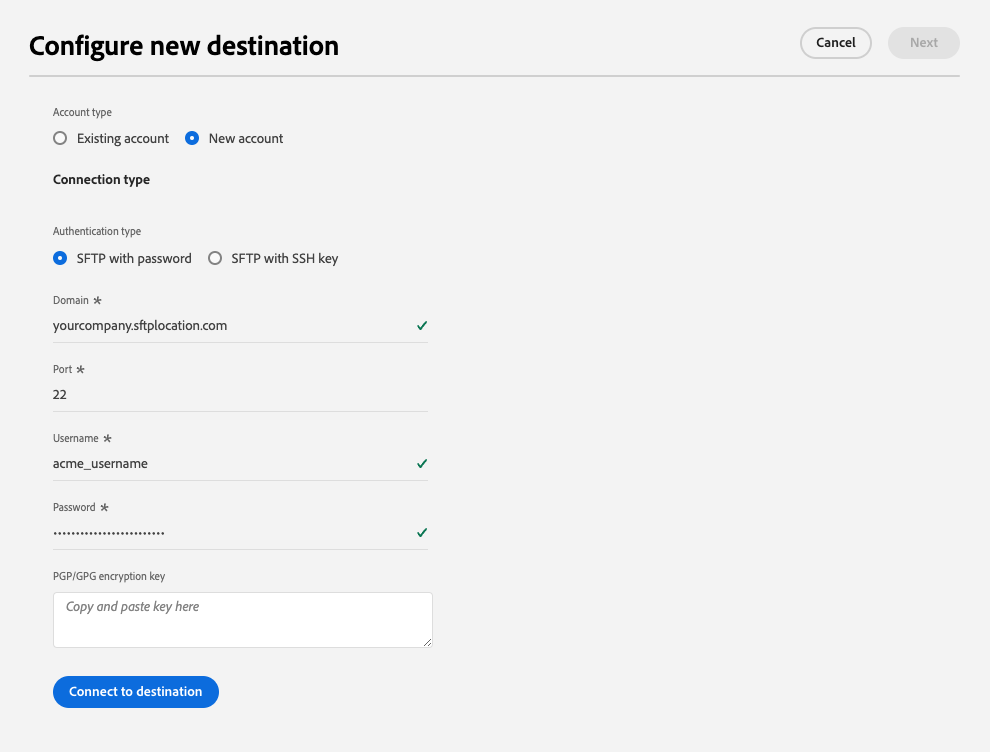Focus the Username text field

[230, 464]
